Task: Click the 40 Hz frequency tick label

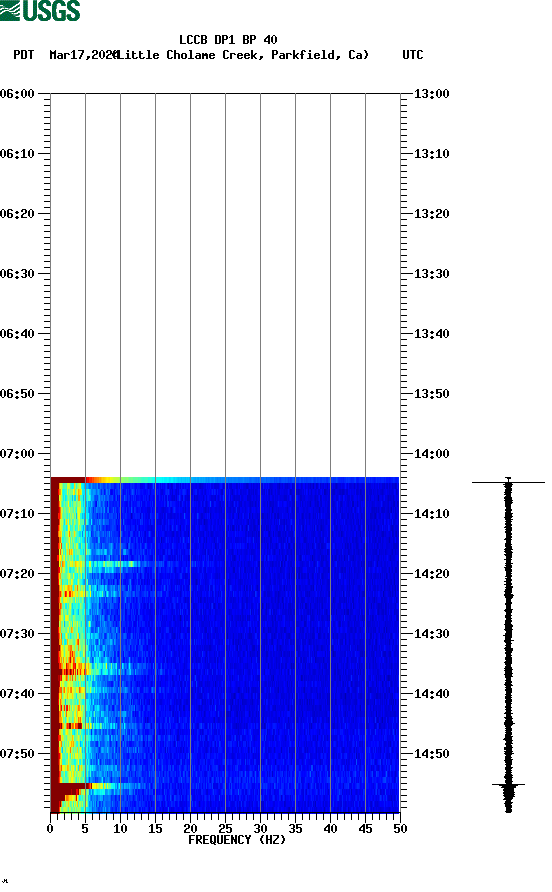Action: tap(330, 829)
